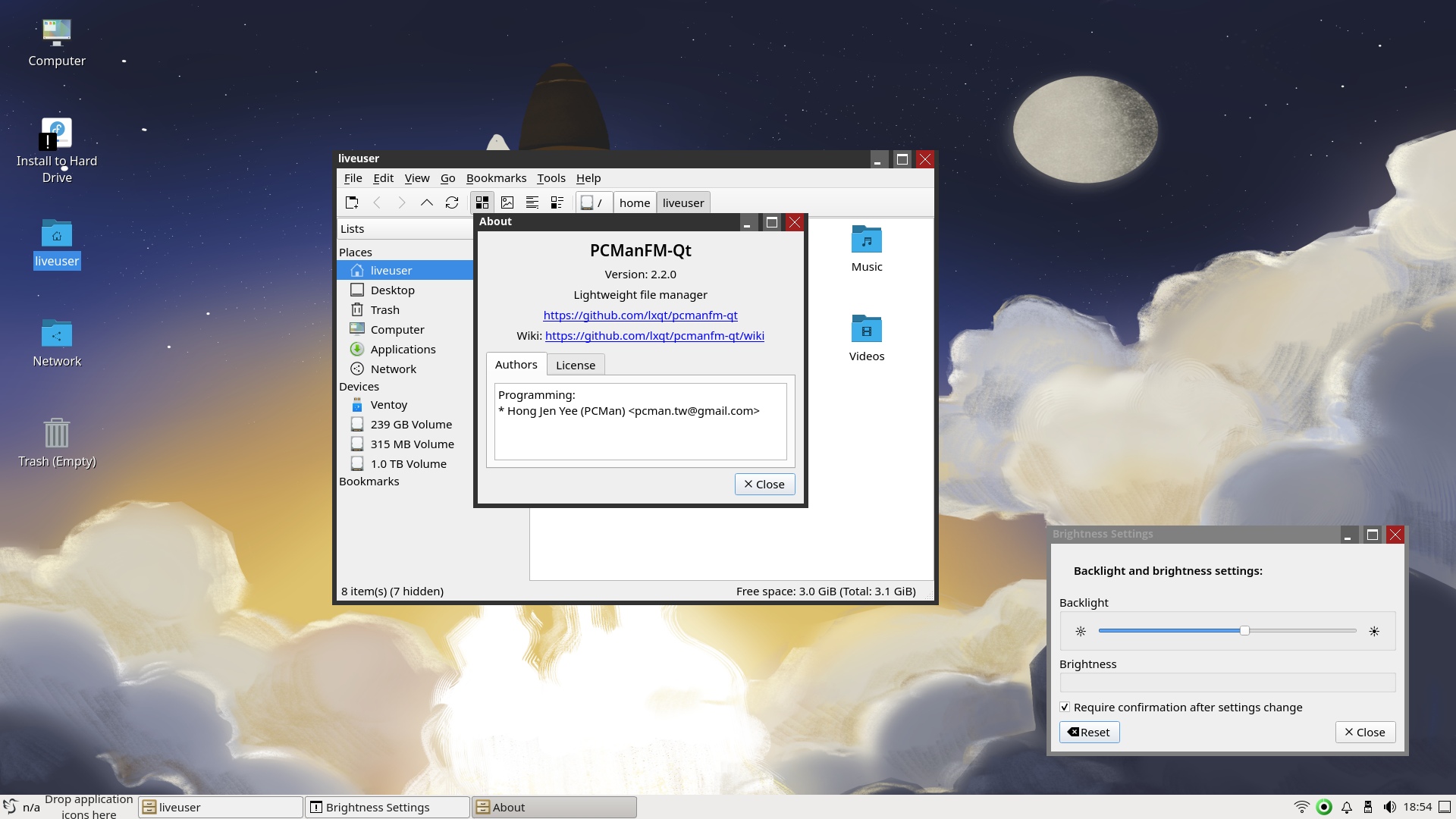
Task: Reload the current folder
Action: (452, 202)
